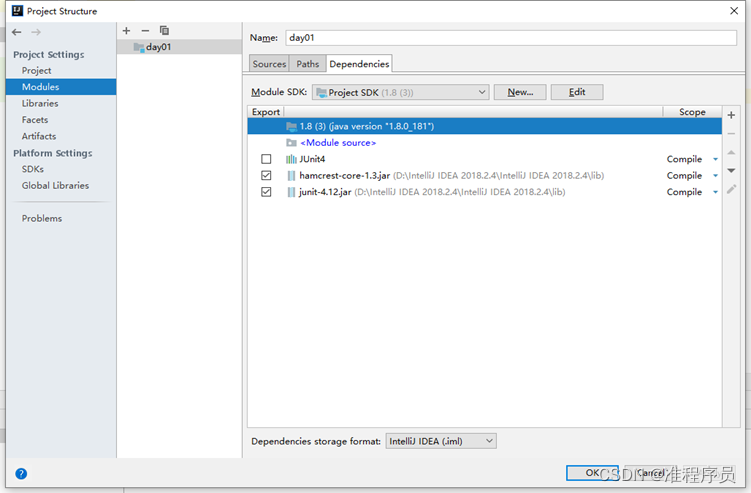Go back with the left arrow icon
The width and height of the screenshot is (751, 493).
pos(17,32)
